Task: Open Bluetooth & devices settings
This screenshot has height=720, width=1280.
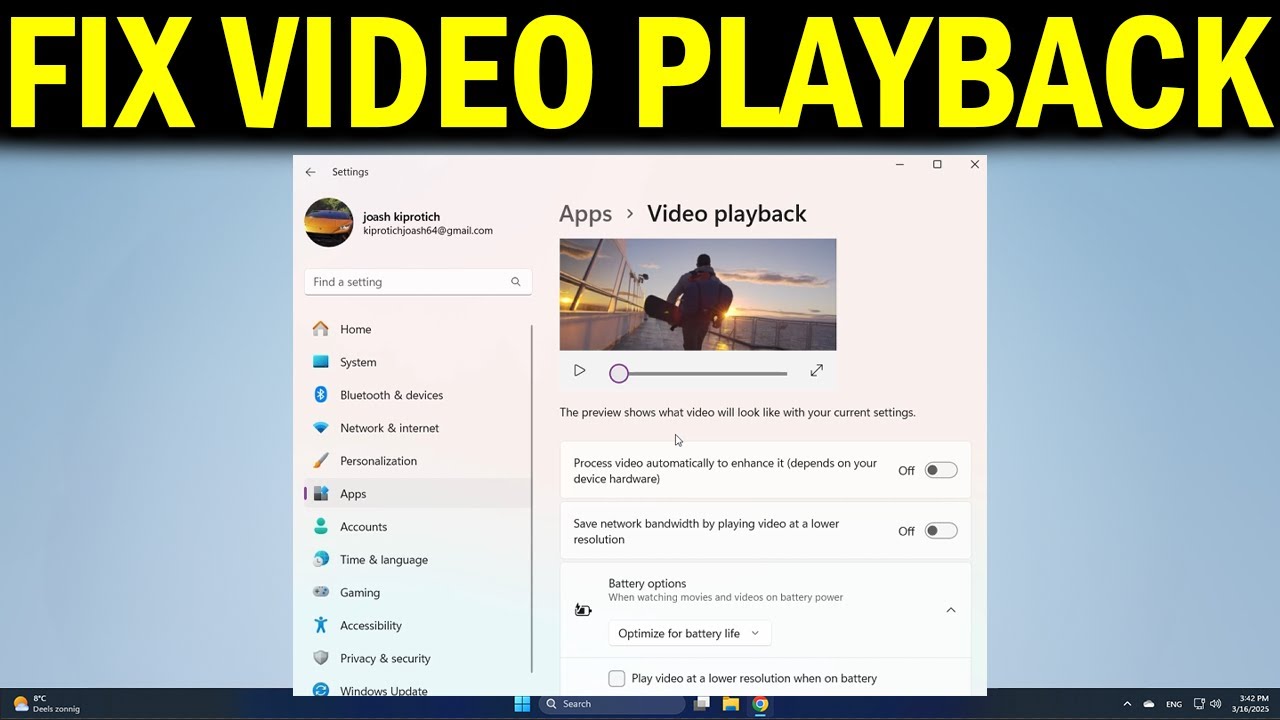Action: click(x=418, y=395)
